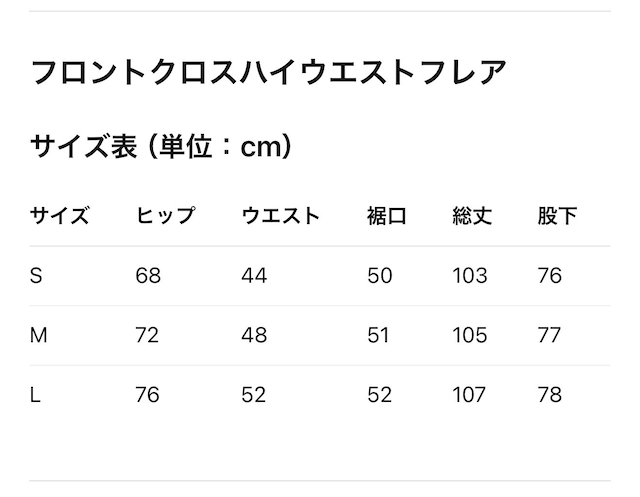Viewport: 640px width, 497px height.
Task: Click the ウエスト column header
Action: (281, 216)
